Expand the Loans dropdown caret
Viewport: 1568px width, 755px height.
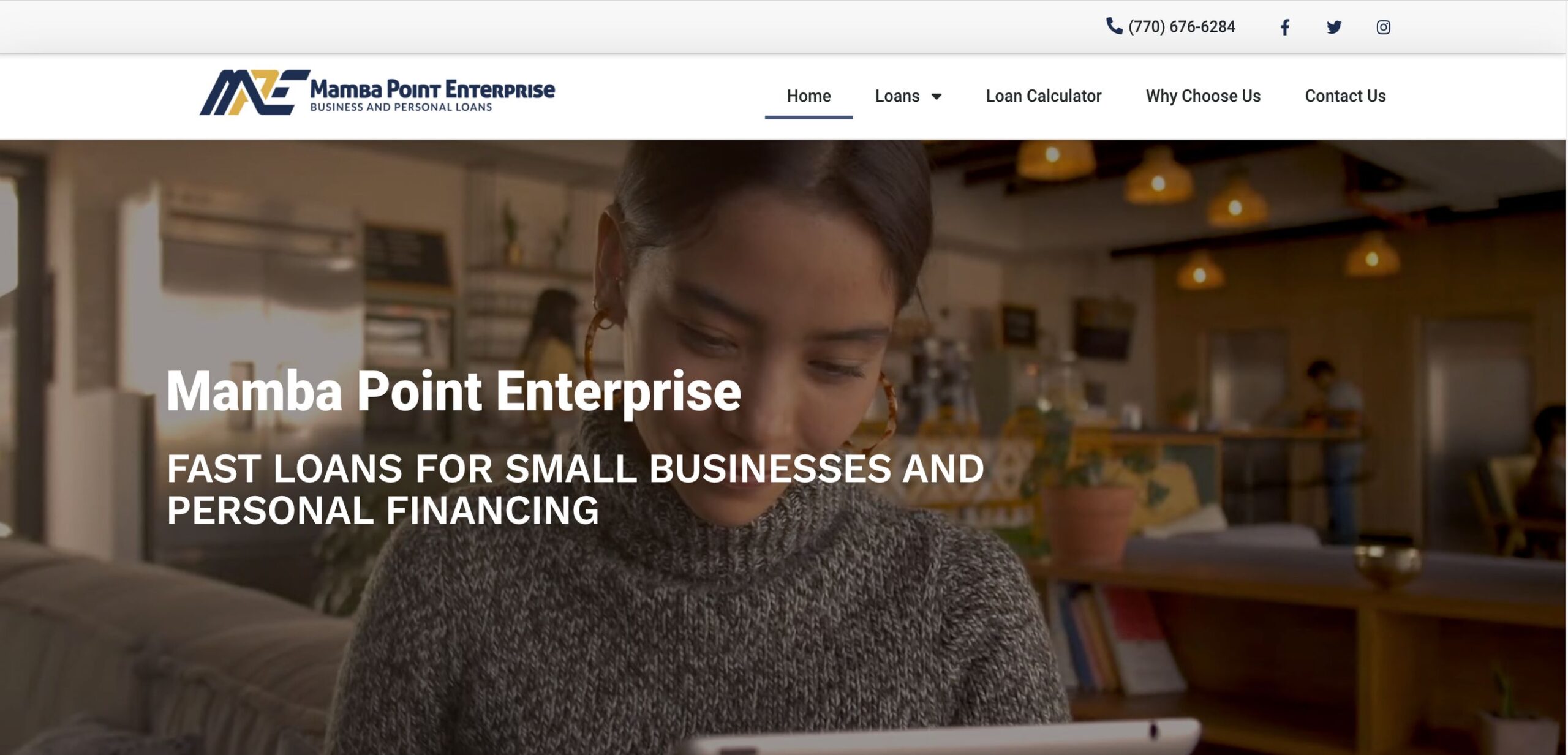936,97
